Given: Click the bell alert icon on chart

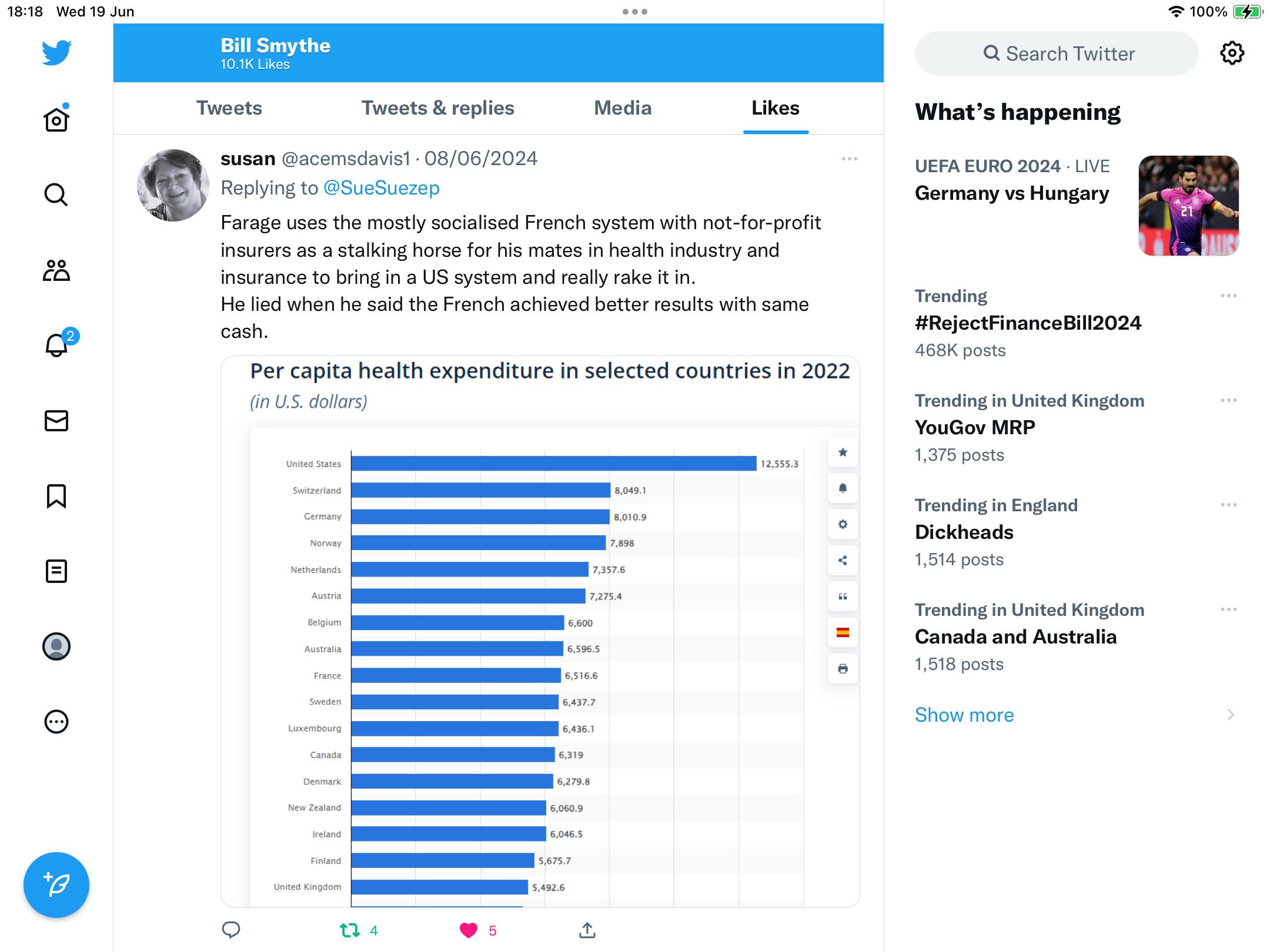Looking at the screenshot, I should 843,488.
